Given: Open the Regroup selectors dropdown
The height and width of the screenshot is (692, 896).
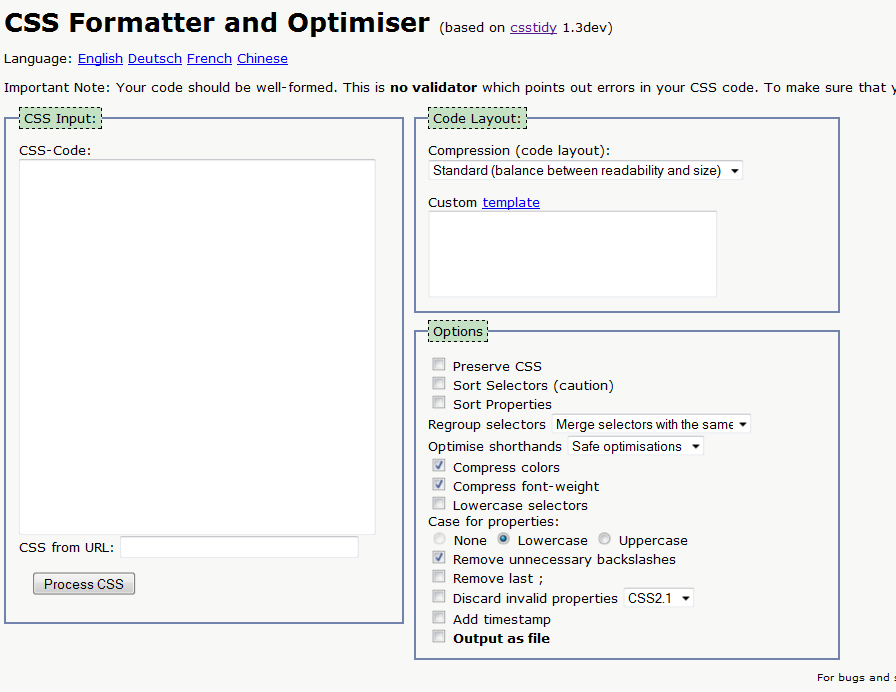Looking at the screenshot, I should (651, 424).
